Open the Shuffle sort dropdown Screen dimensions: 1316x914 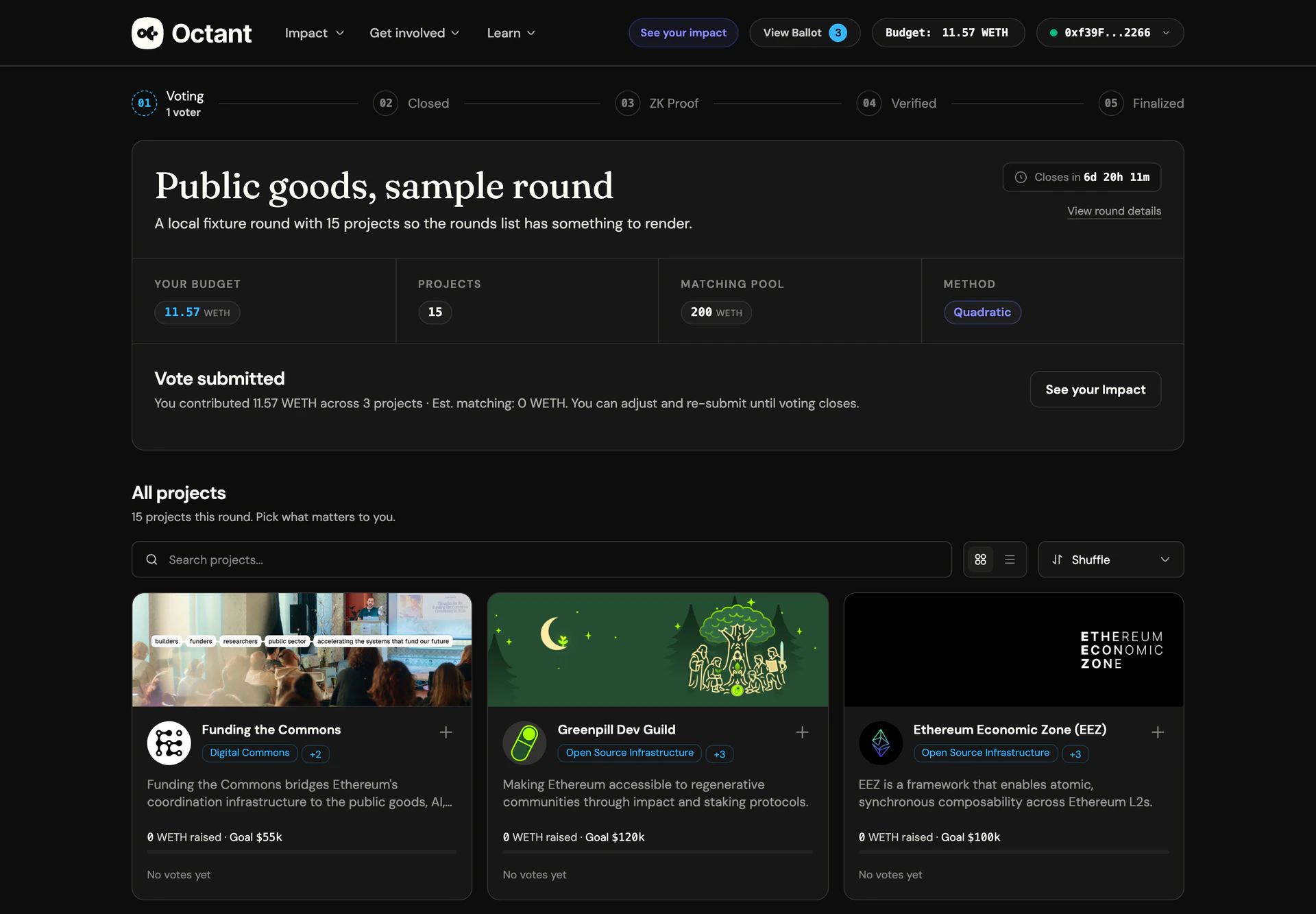[1110, 560]
